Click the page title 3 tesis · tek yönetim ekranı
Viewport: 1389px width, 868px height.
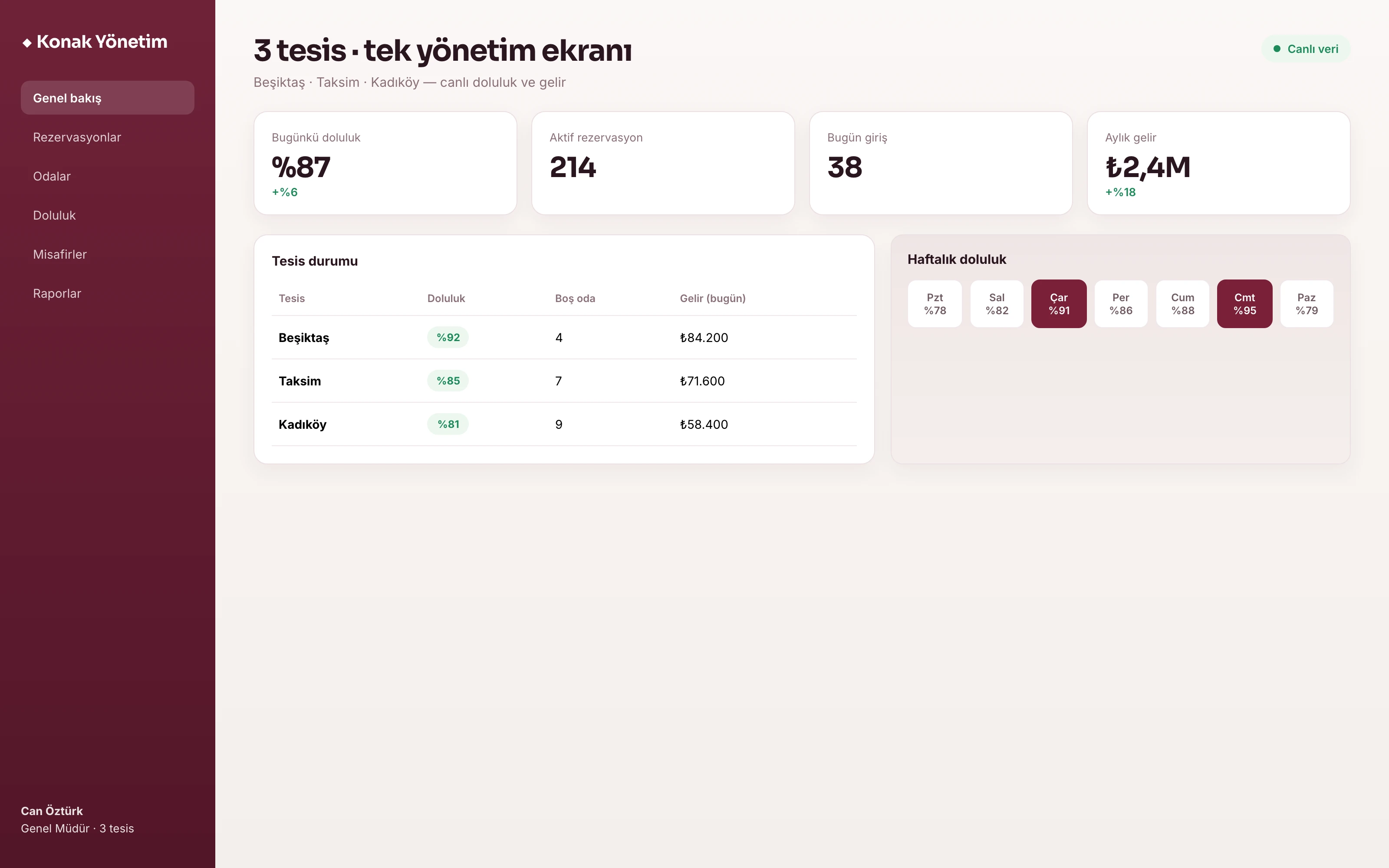(x=443, y=50)
